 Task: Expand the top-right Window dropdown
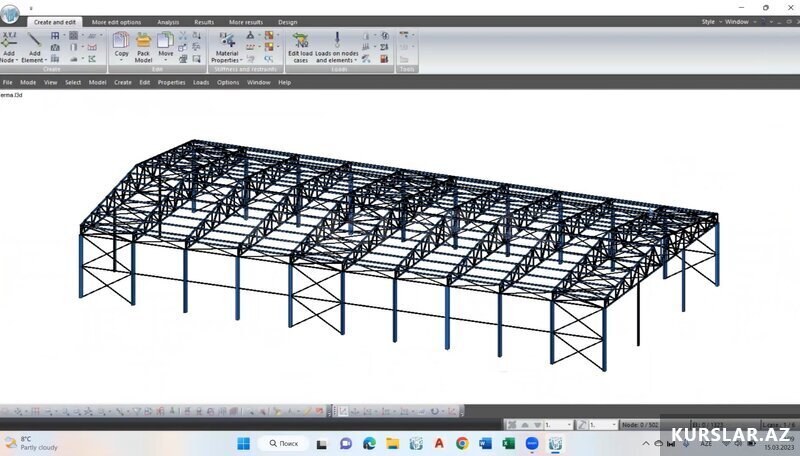pos(738,21)
